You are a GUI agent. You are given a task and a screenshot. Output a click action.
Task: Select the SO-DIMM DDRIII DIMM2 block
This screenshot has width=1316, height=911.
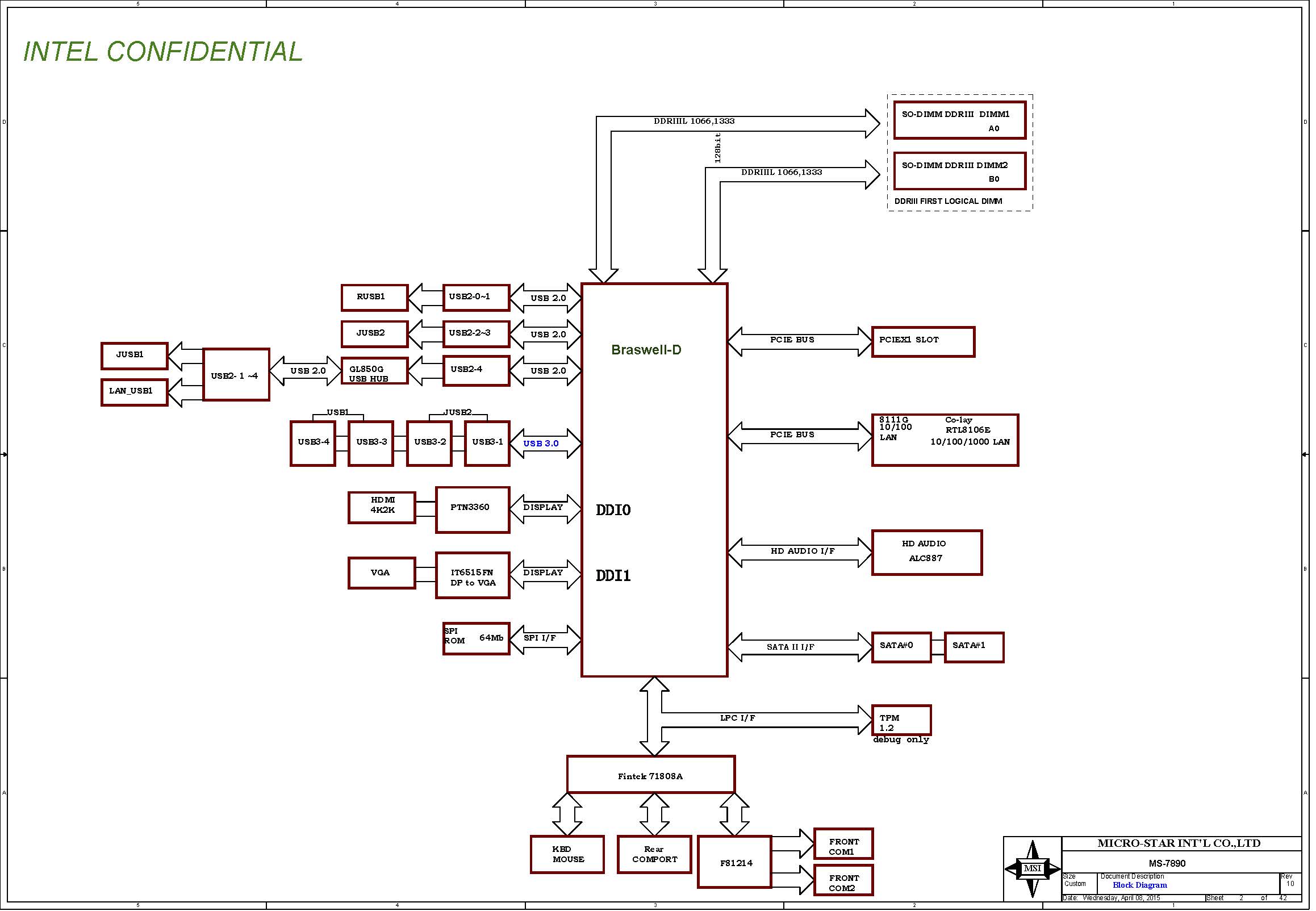(959, 172)
